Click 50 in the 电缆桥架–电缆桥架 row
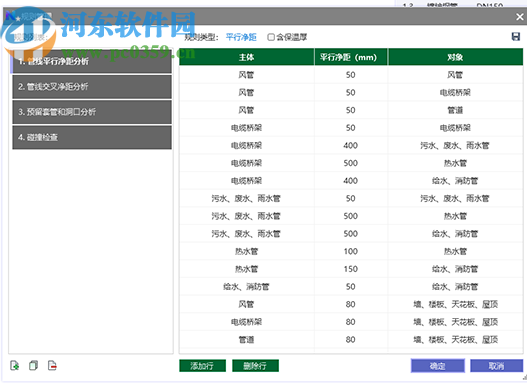 click(351, 128)
